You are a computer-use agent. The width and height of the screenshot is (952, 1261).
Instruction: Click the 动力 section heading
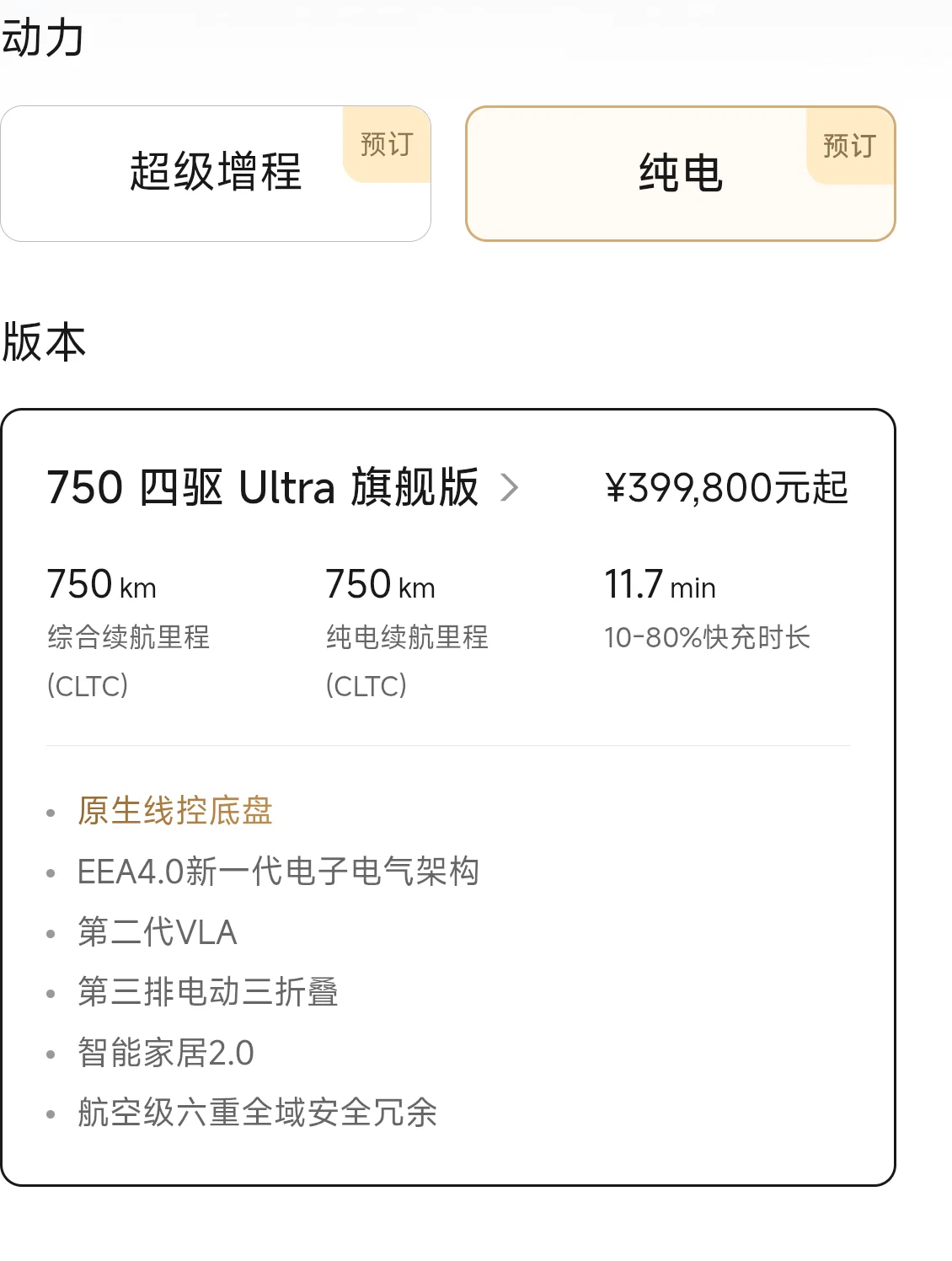tap(43, 39)
